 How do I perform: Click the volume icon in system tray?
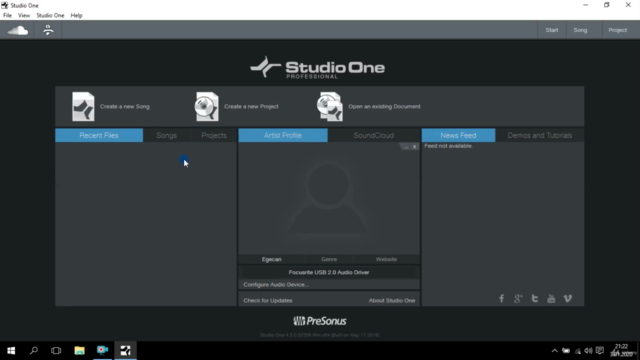[x=588, y=351]
